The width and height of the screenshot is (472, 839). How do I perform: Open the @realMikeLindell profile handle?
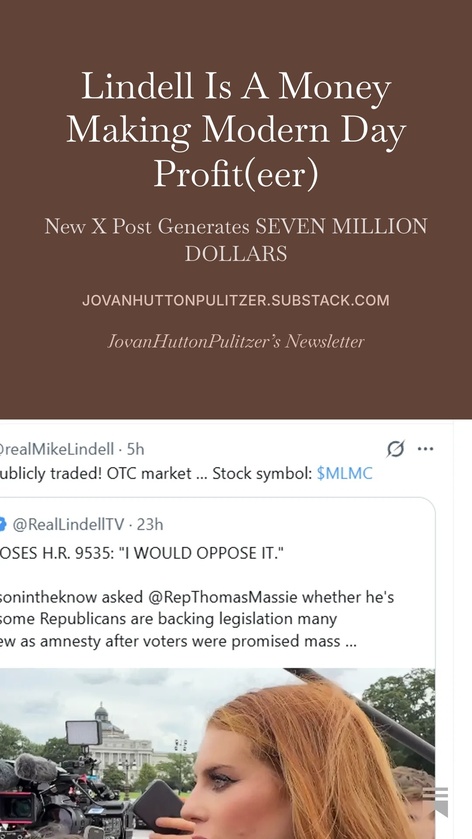pyautogui.click(x=57, y=449)
